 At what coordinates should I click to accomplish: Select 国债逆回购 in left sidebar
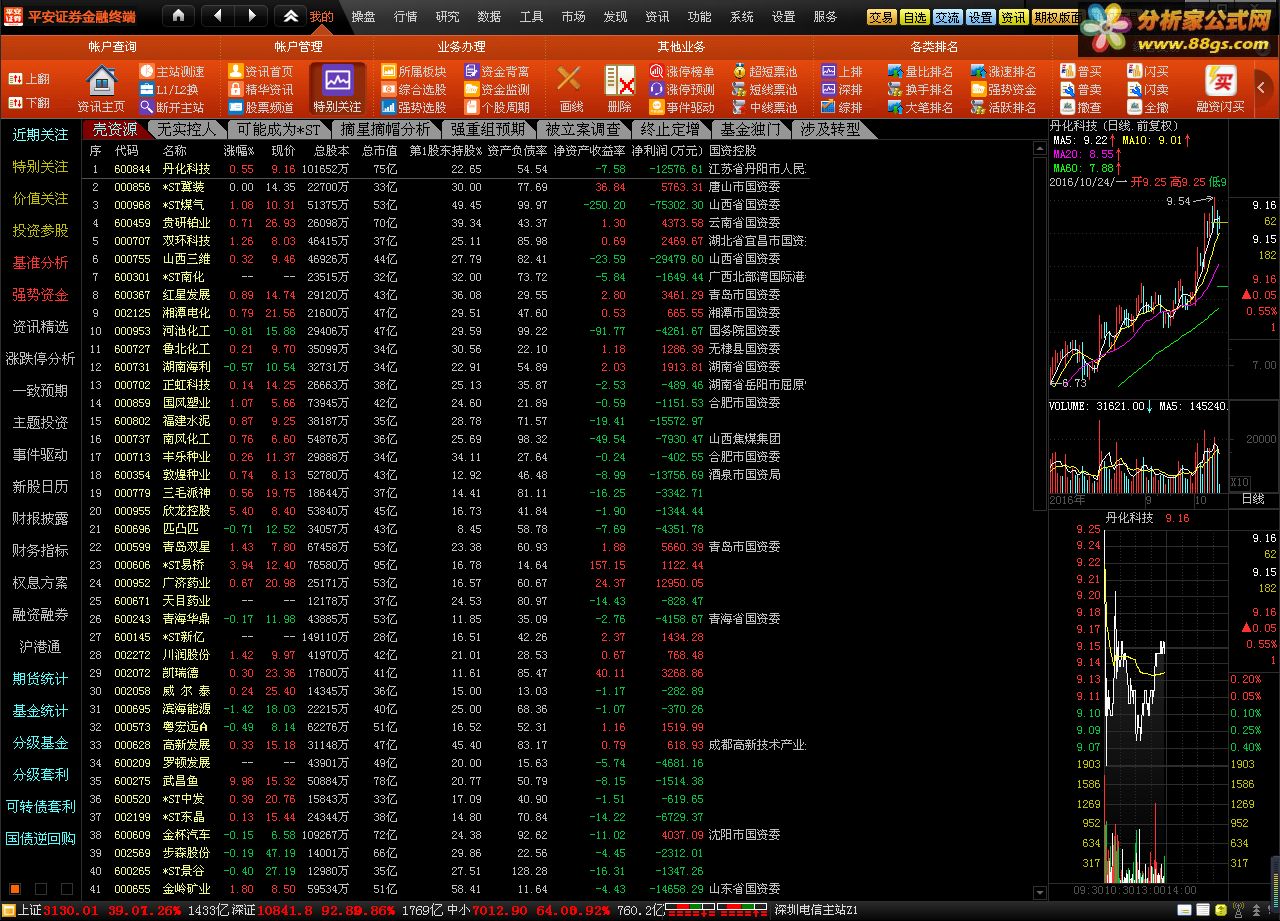click(41, 839)
